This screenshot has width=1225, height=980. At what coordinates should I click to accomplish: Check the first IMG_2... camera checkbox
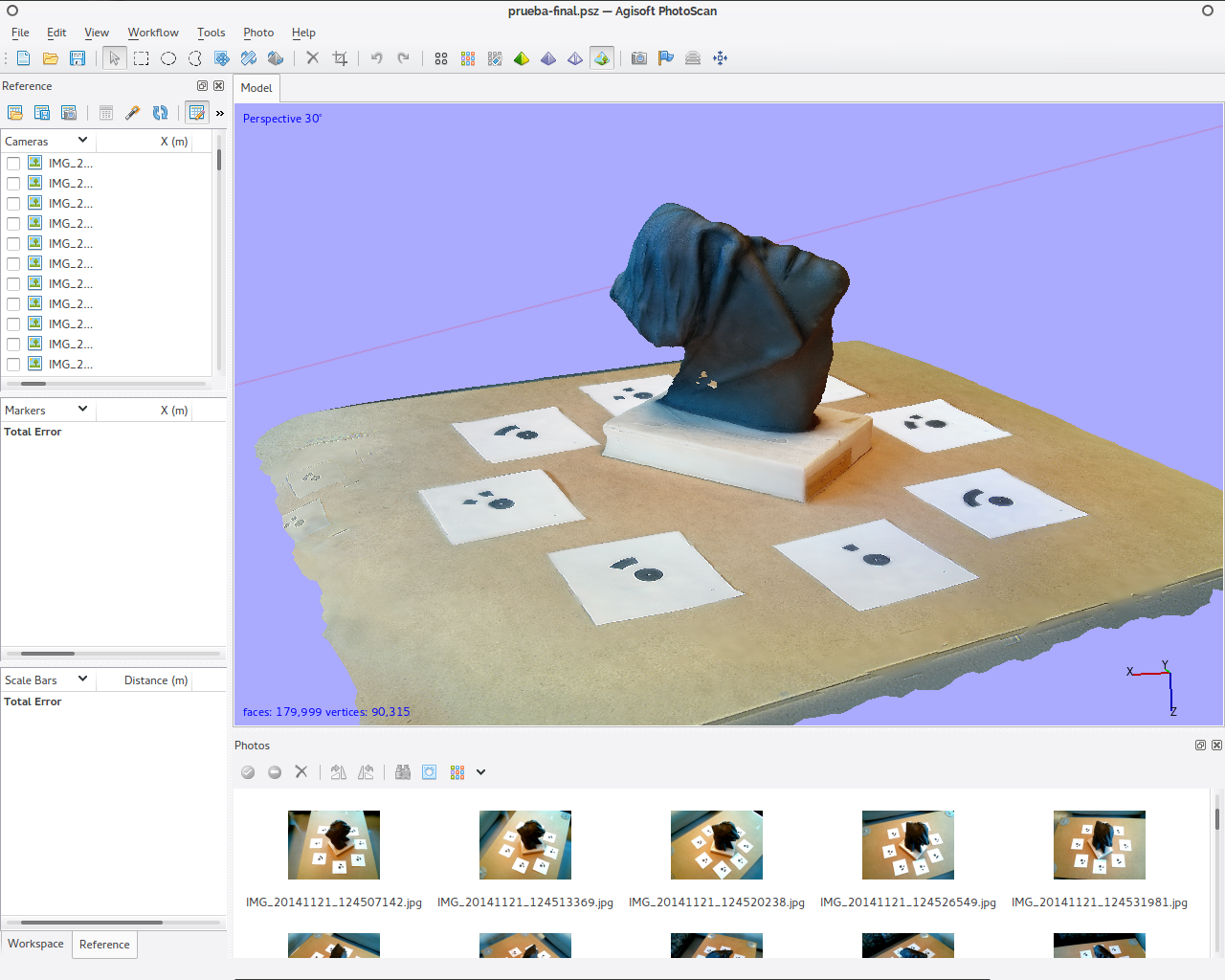click(x=13, y=164)
